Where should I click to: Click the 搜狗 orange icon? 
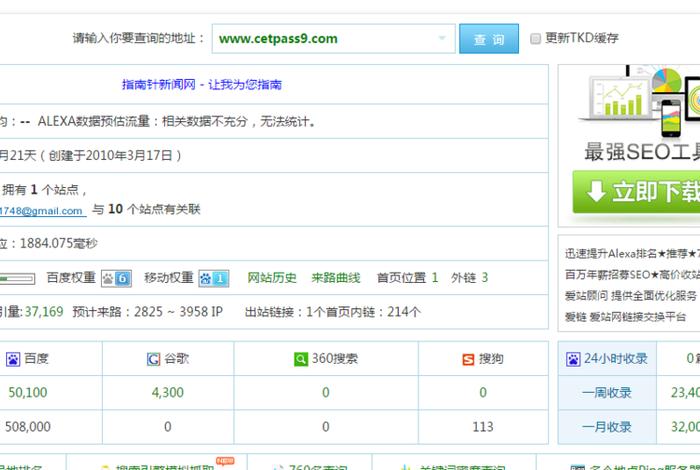pyautogui.click(x=468, y=358)
